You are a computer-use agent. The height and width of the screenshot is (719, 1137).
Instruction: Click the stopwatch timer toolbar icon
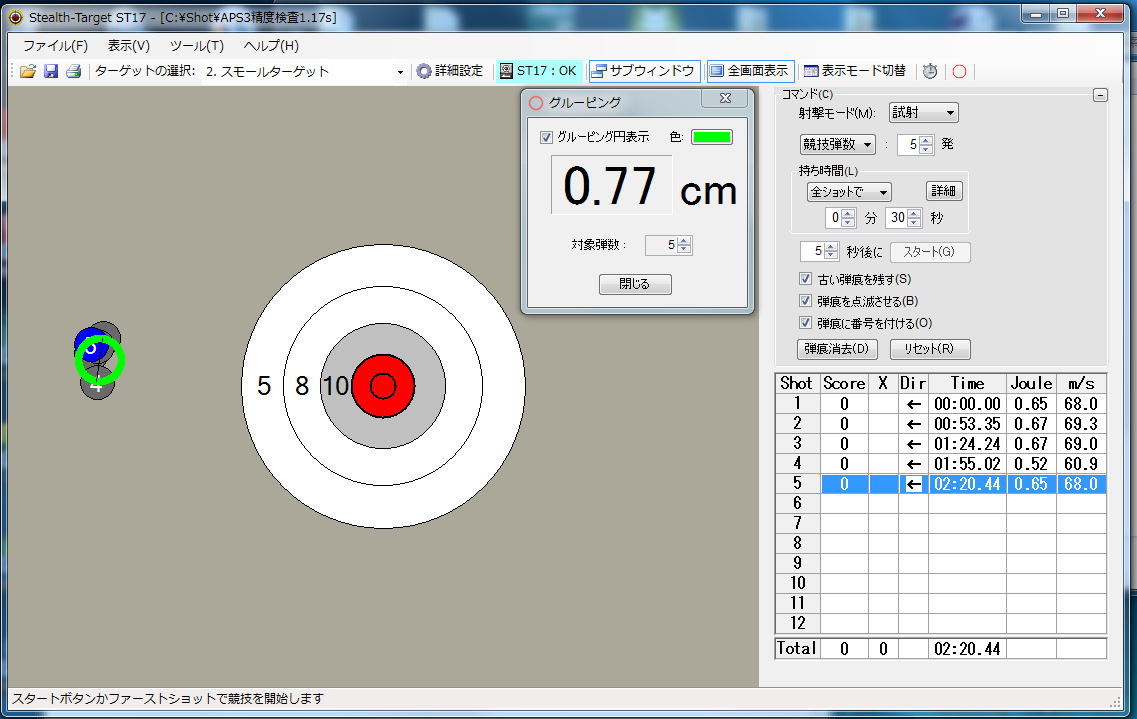(x=929, y=71)
